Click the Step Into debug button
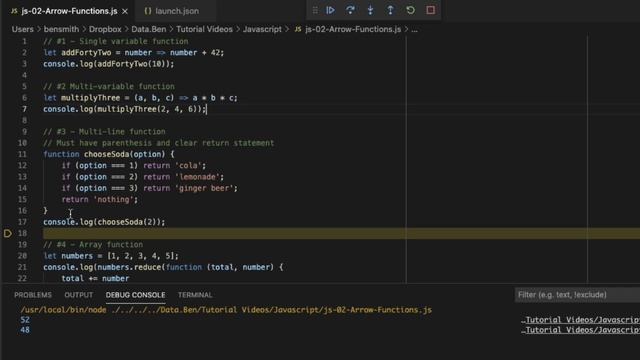Screen dimensions: 640x360 (x=370, y=10)
